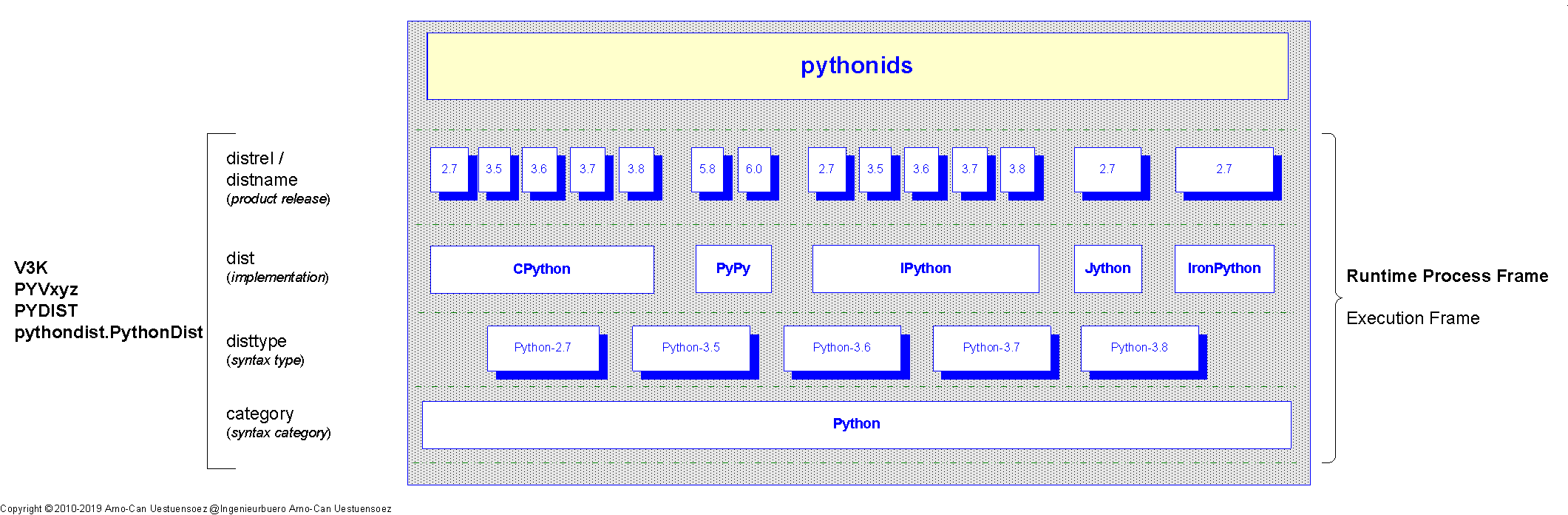Click the Python-3.7 syntax type box
Screen dimensions: 1568x515
(x=991, y=348)
